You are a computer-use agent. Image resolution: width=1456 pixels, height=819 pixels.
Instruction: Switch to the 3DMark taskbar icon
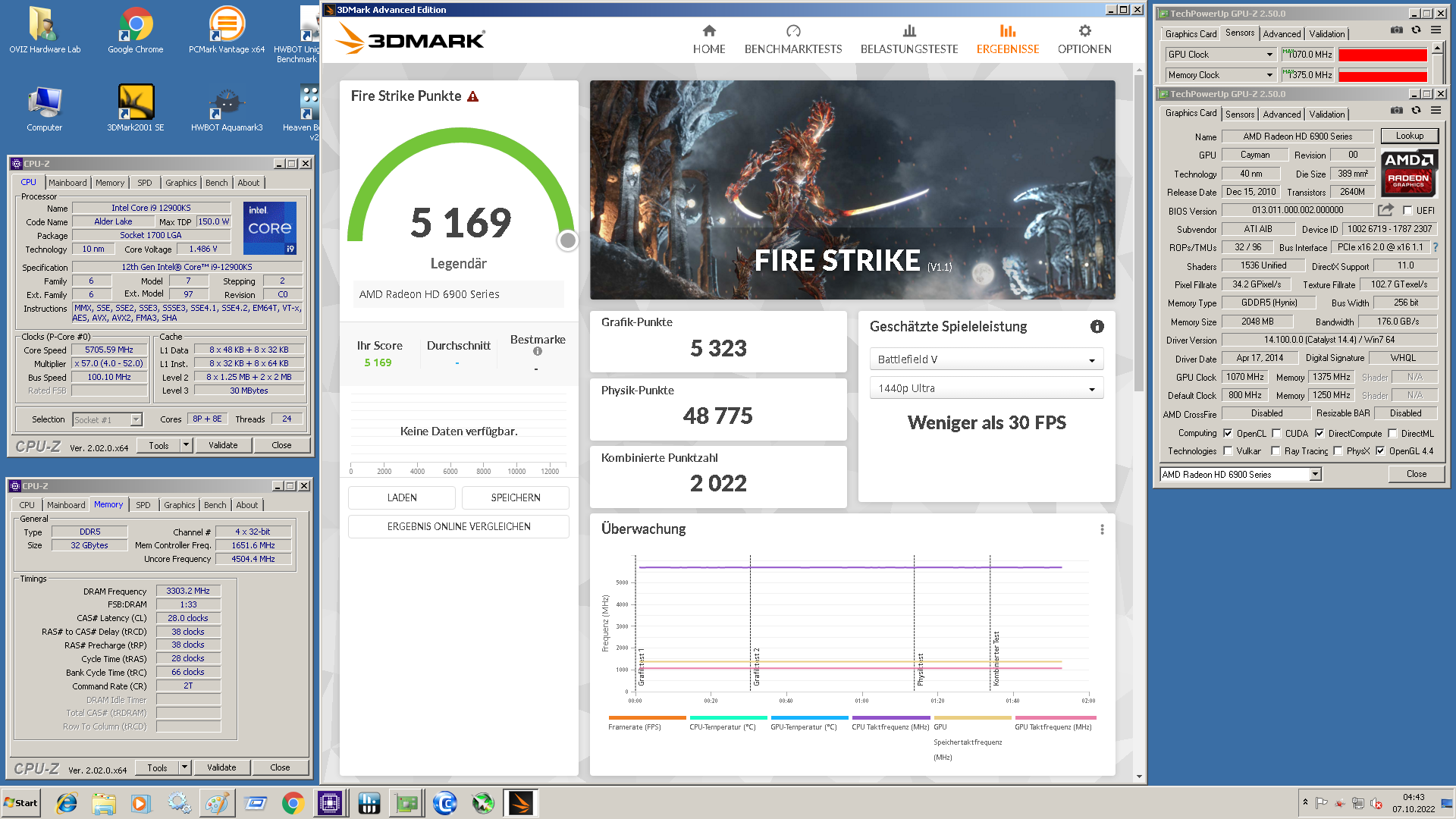click(x=521, y=803)
